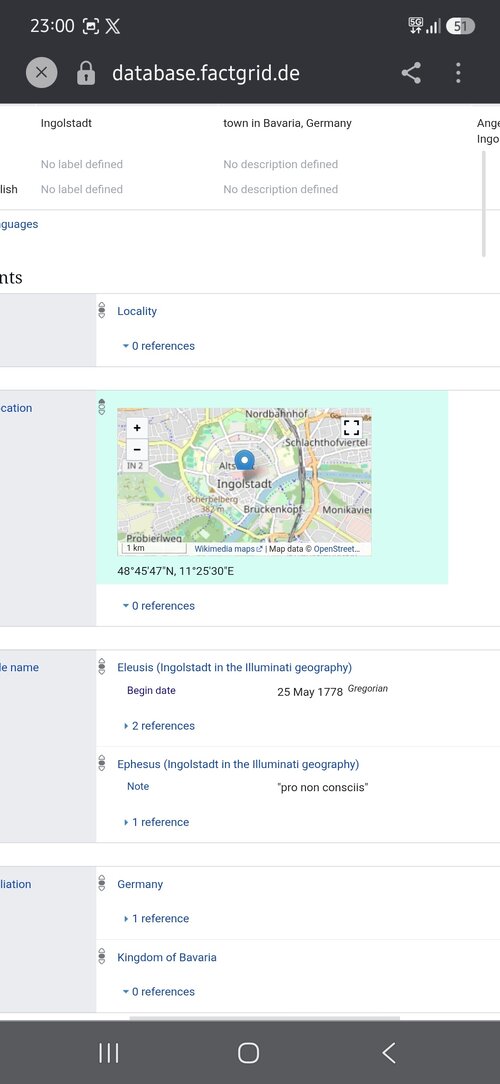500x1084 pixels.
Task: Expand 0 references under Locality
Action: (x=159, y=346)
